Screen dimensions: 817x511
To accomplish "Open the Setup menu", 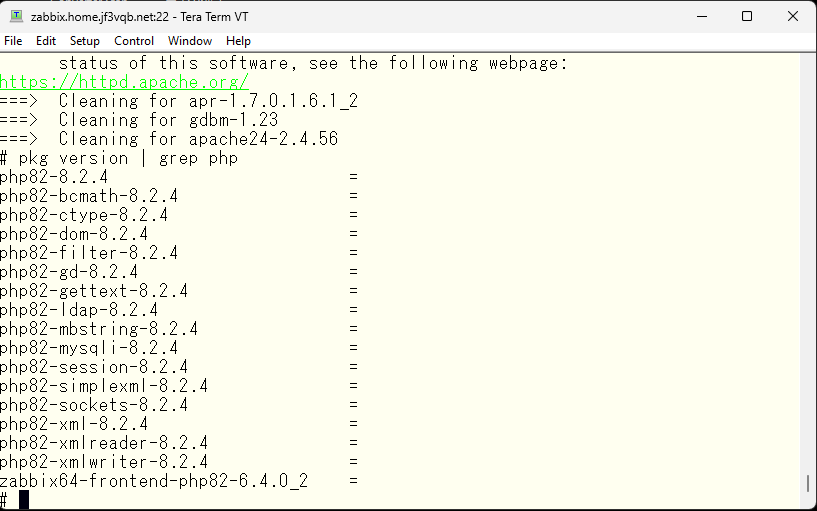I will [85, 41].
